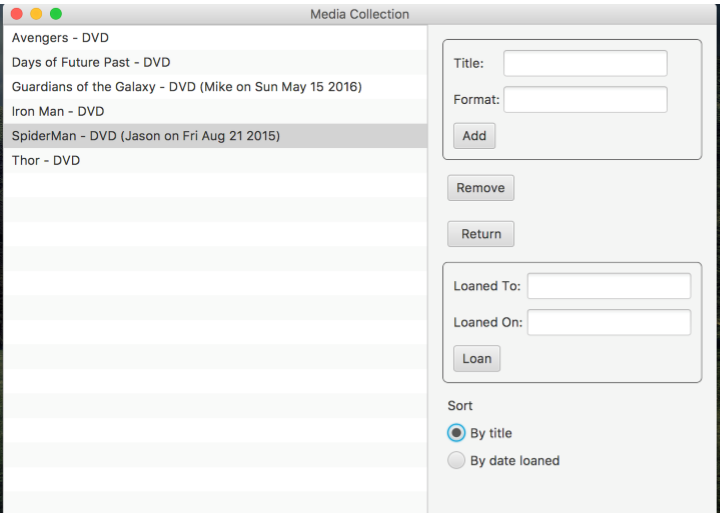This screenshot has width=720, height=515.
Task: Select the Iron Man - DVD entry
Action: pos(215,111)
